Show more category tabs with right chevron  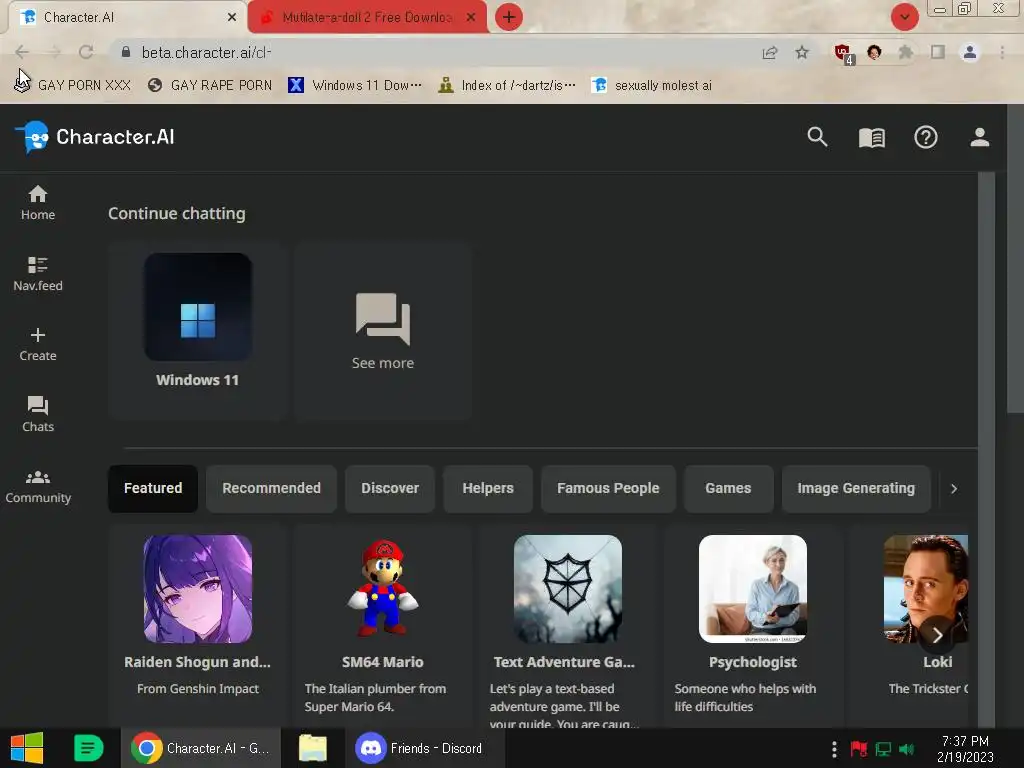(953, 488)
